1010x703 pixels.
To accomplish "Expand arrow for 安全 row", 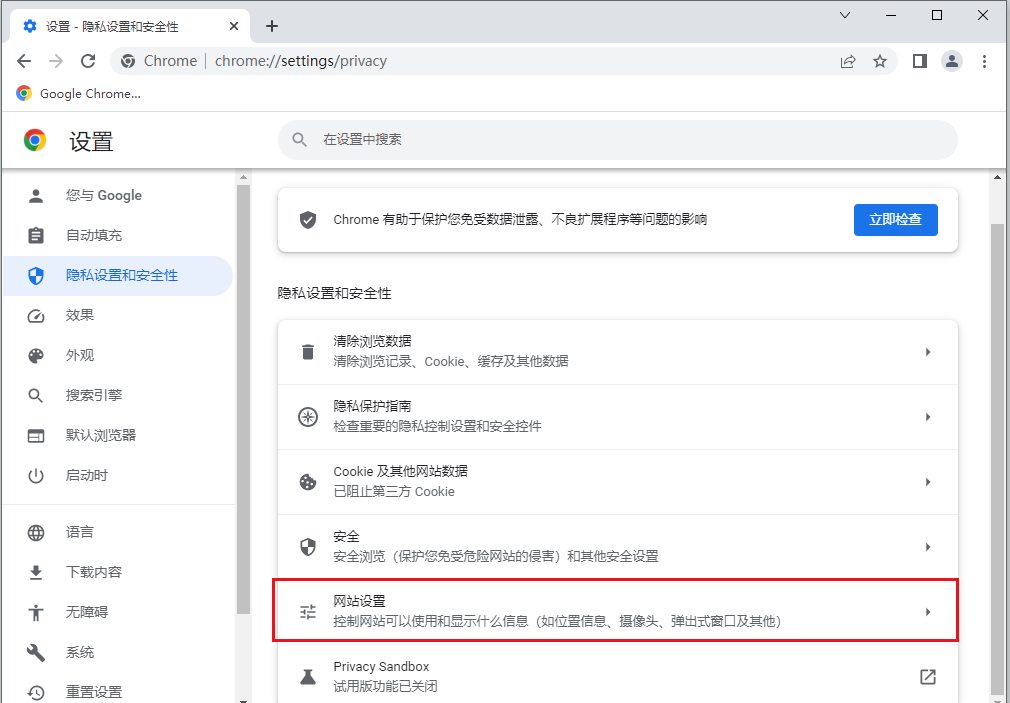I will (x=928, y=547).
